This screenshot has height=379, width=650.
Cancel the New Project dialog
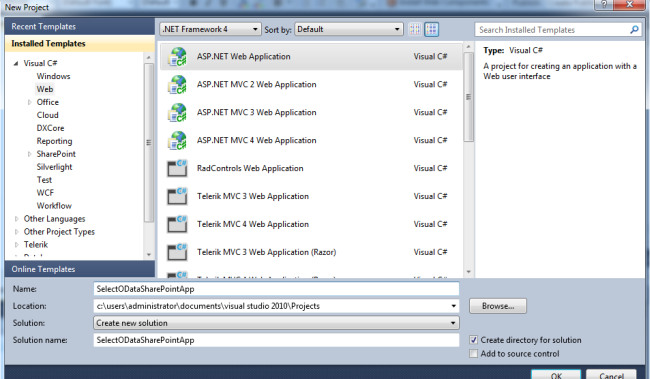[611, 374]
